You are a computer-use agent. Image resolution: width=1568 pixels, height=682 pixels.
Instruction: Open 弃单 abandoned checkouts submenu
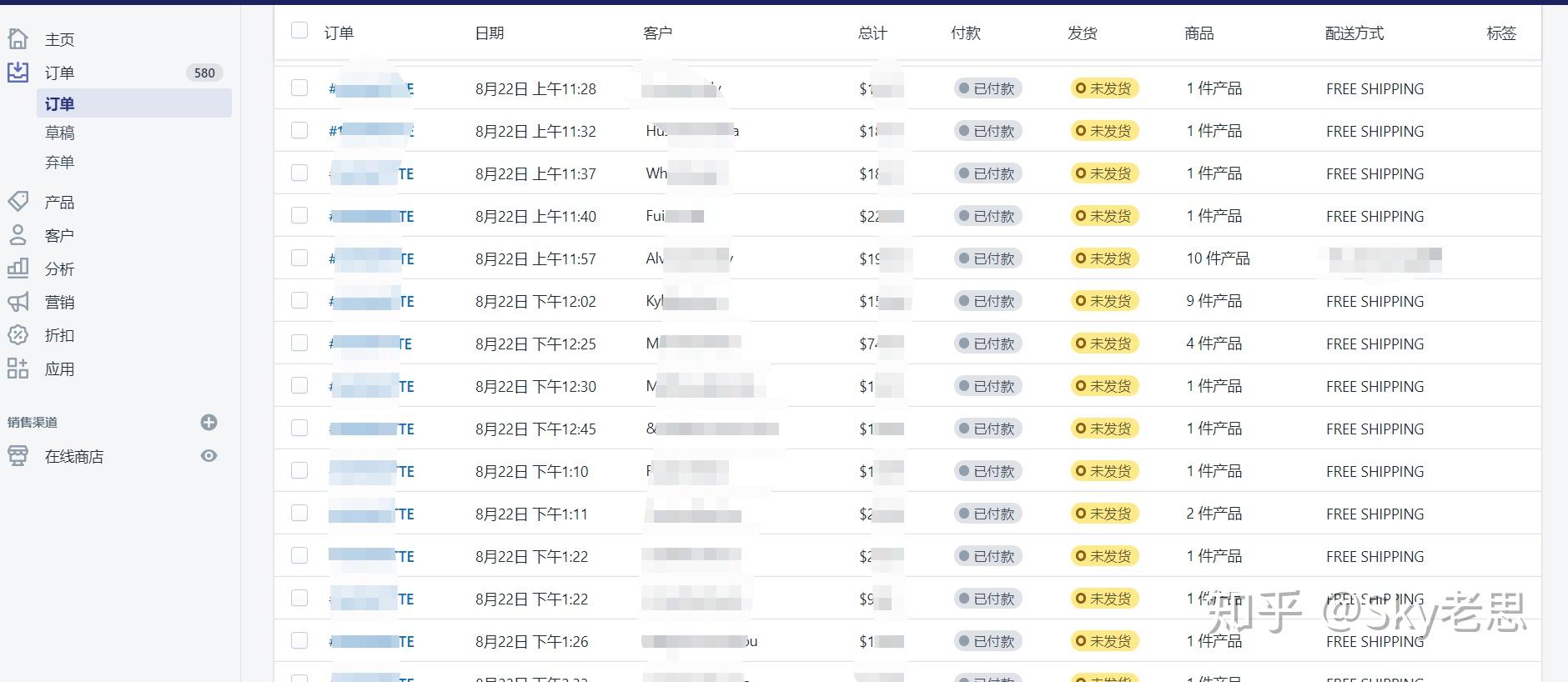(60, 162)
